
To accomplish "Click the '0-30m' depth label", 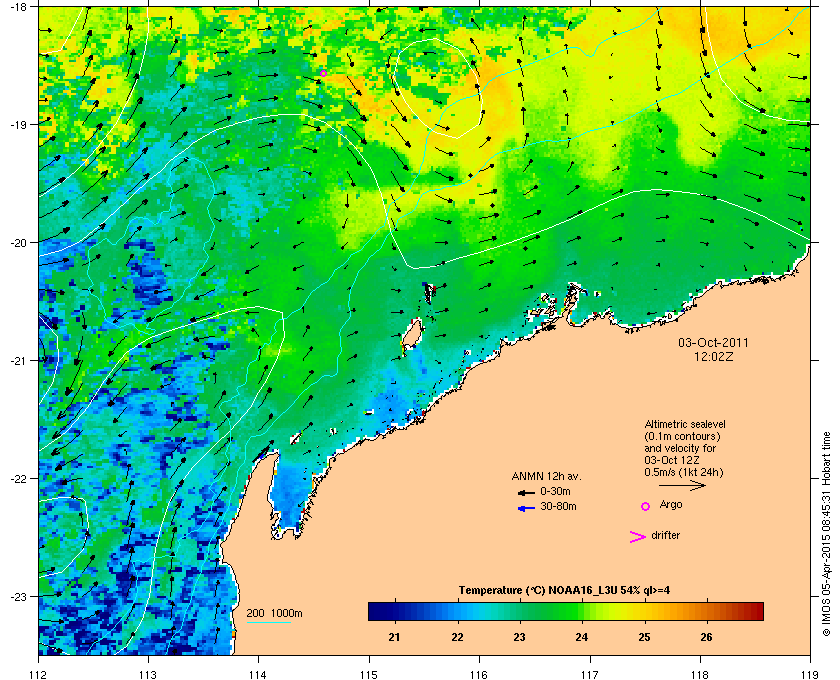I will pyautogui.click(x=555, y=491).
